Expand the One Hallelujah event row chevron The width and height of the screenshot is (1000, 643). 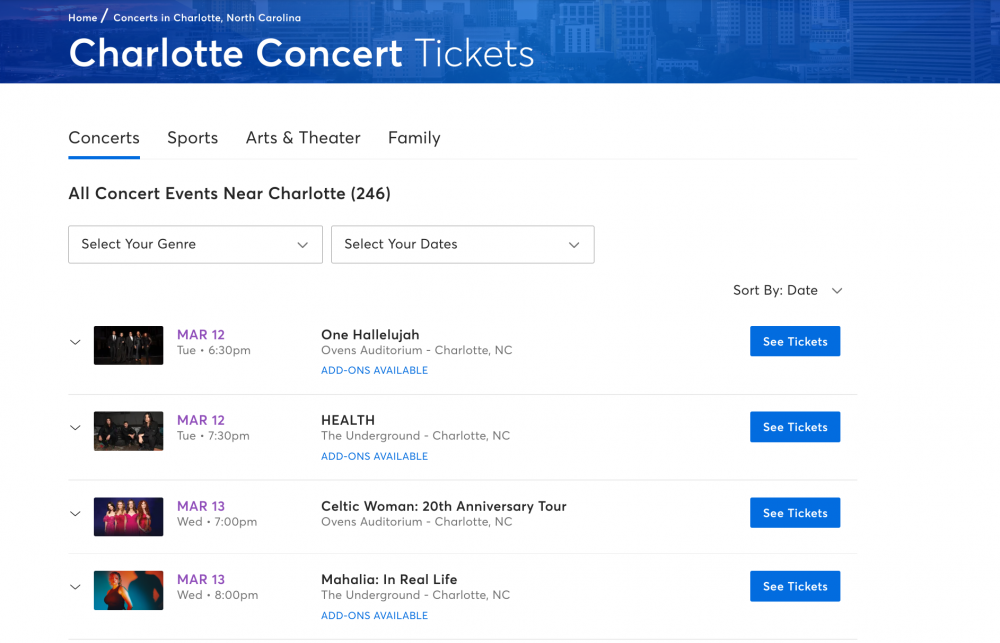coord(75,342)
